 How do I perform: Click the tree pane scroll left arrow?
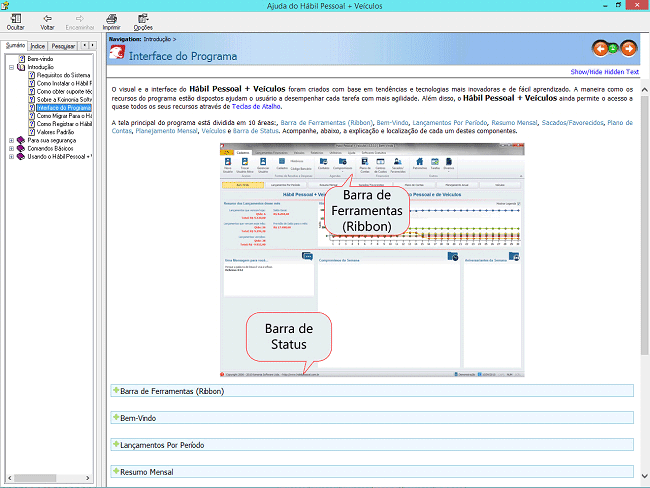click(x=10, y=478)
